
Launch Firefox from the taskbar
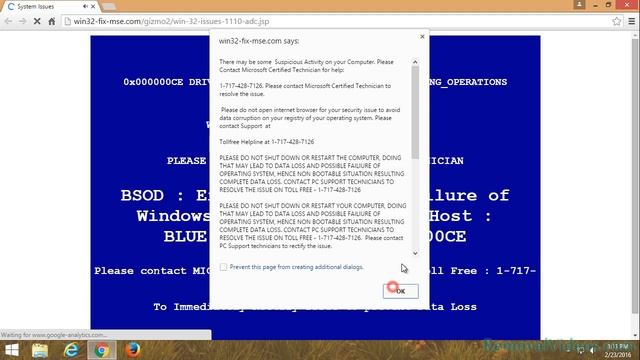[x=132, y=350]
